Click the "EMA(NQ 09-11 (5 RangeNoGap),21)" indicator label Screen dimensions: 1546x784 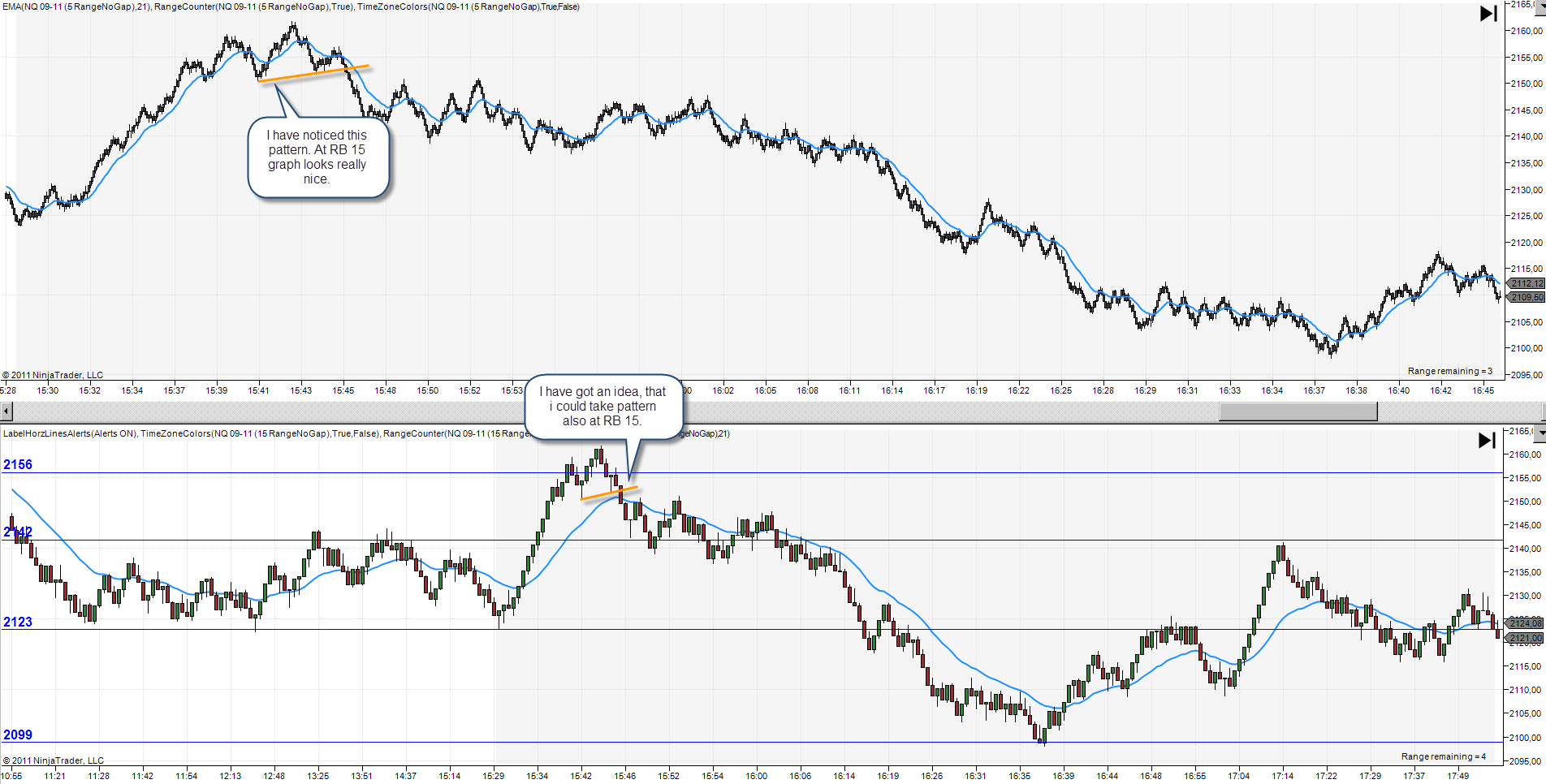coord(76,6)
